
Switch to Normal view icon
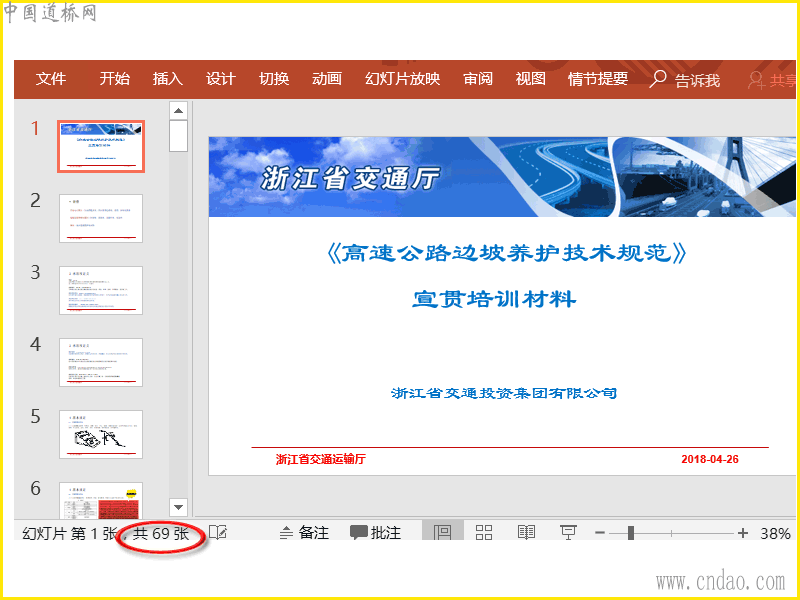click(x=442, y=532)
